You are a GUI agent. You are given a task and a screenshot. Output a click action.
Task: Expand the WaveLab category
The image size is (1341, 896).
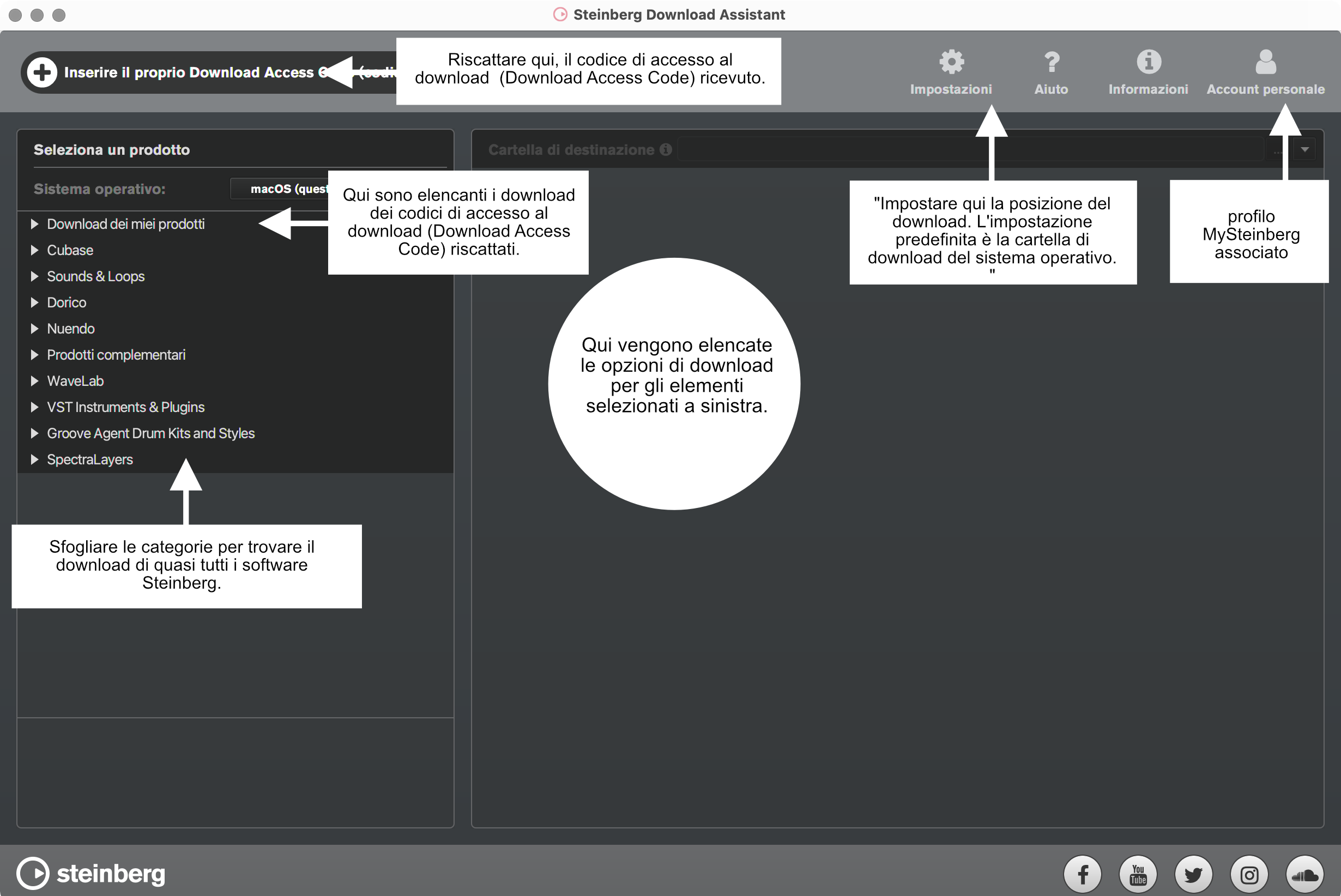(34, 381)
